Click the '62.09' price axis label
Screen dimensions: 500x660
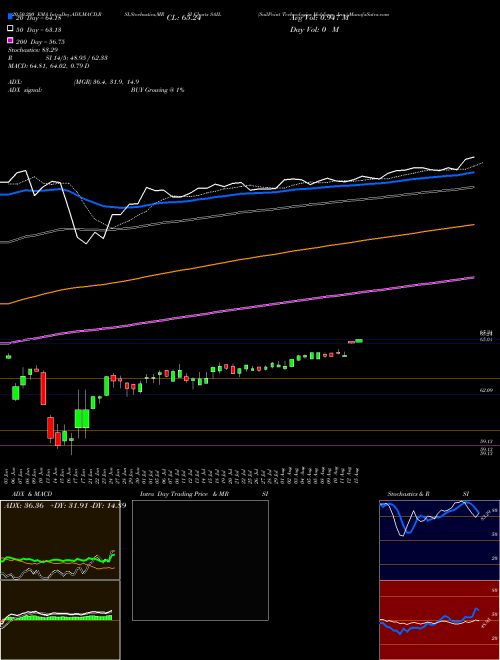[x=486, y=391]
